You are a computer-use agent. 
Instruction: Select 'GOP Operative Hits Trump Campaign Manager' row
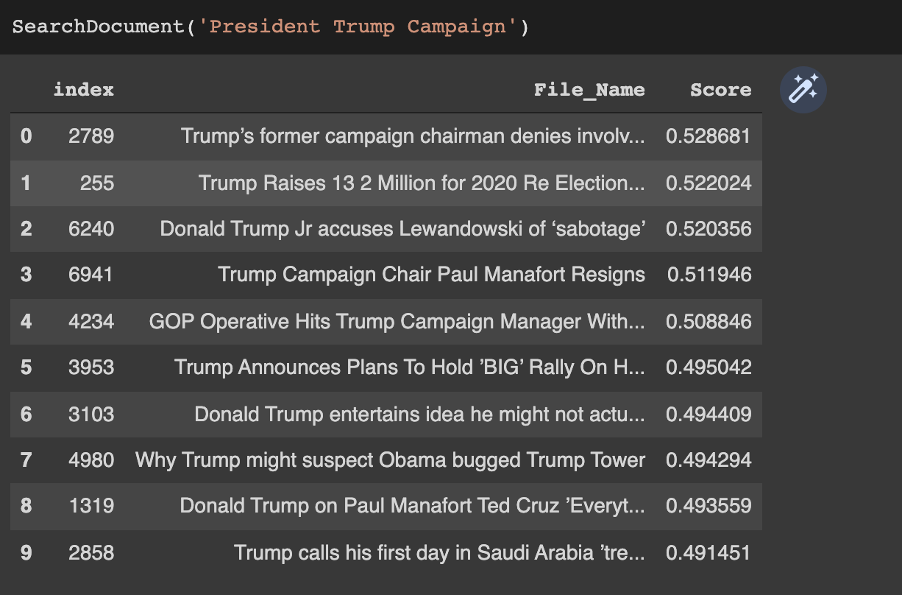coord(397,321)
